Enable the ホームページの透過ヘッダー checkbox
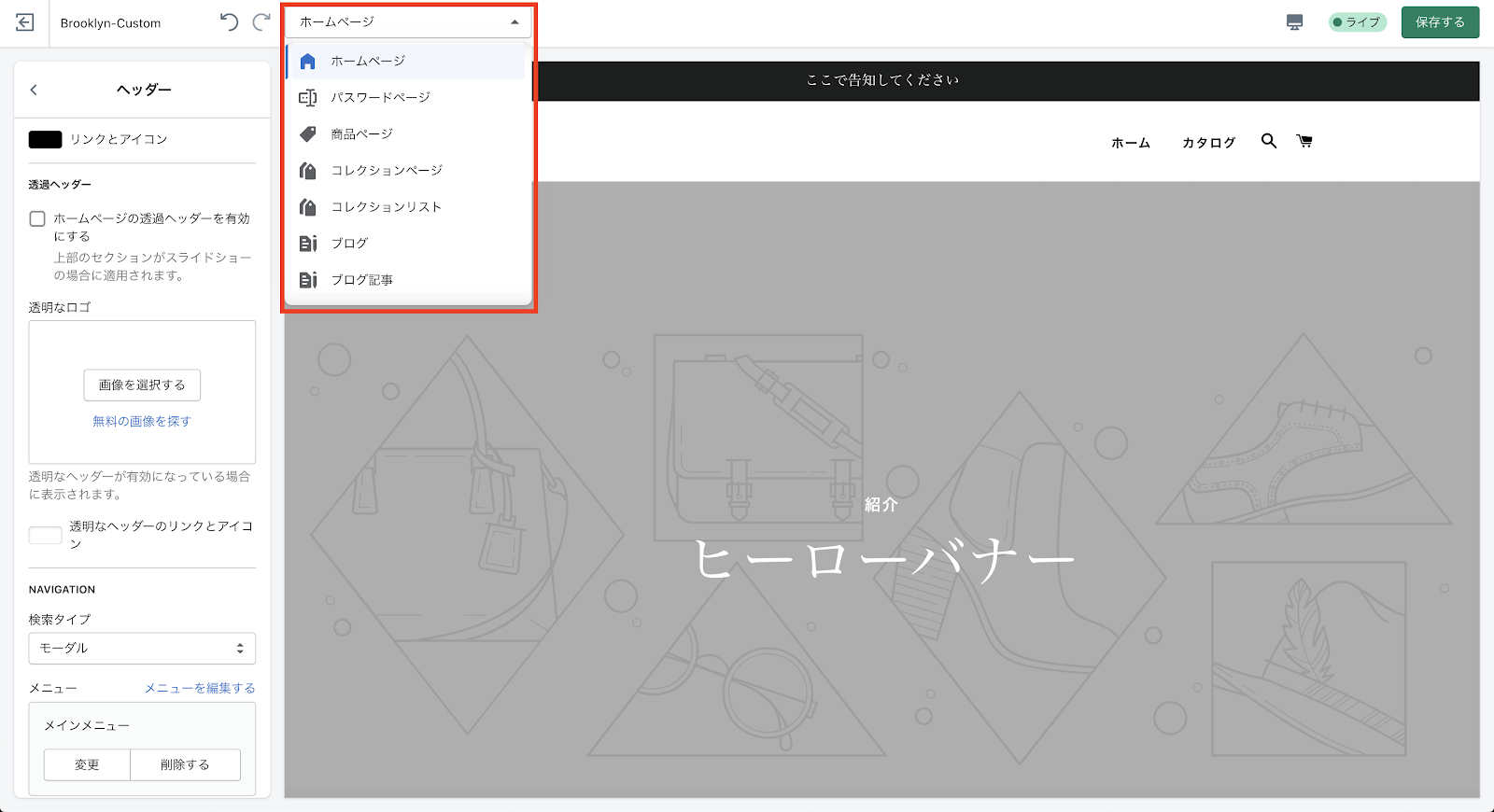1494x812 pixels. (x=37, y=218)
